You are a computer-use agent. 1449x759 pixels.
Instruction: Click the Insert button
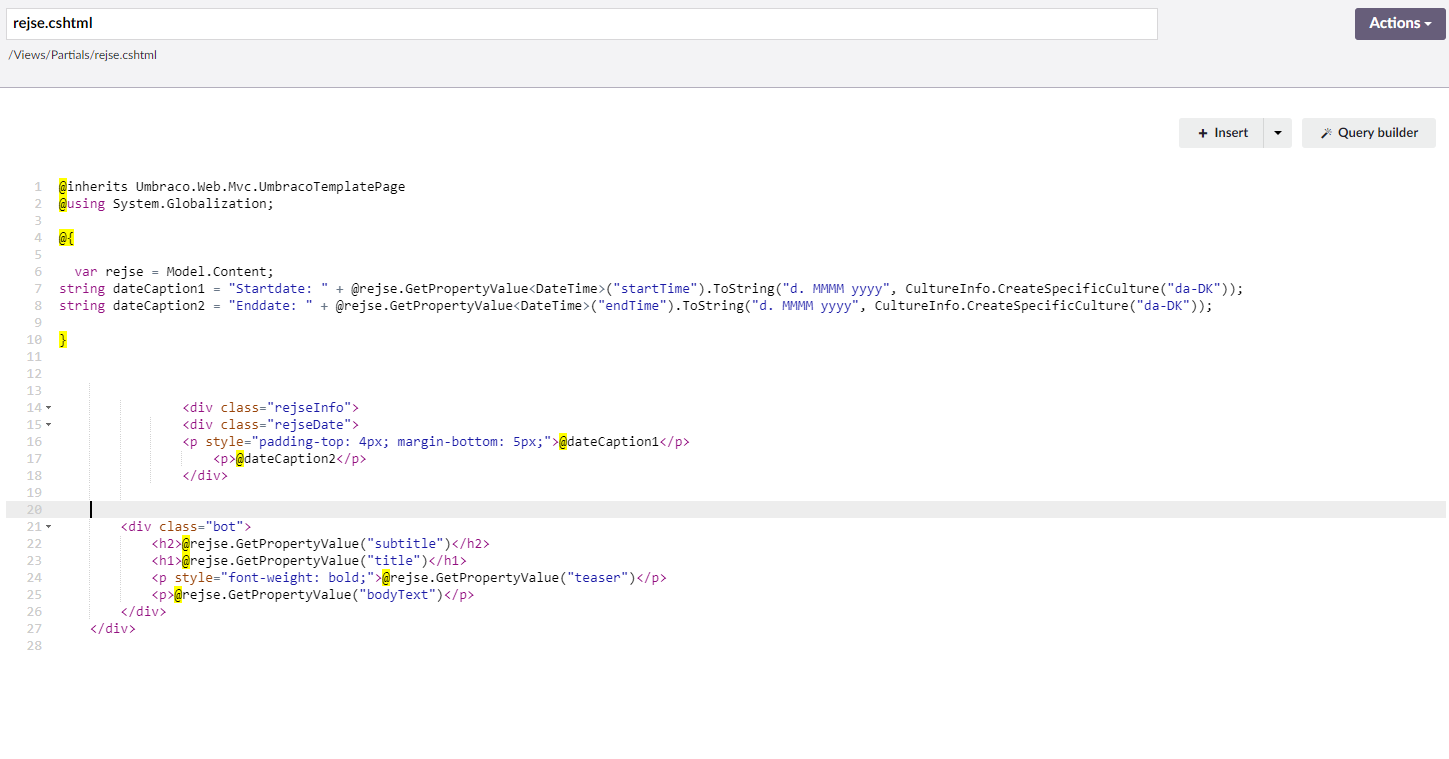click(x=1222, y=133)
